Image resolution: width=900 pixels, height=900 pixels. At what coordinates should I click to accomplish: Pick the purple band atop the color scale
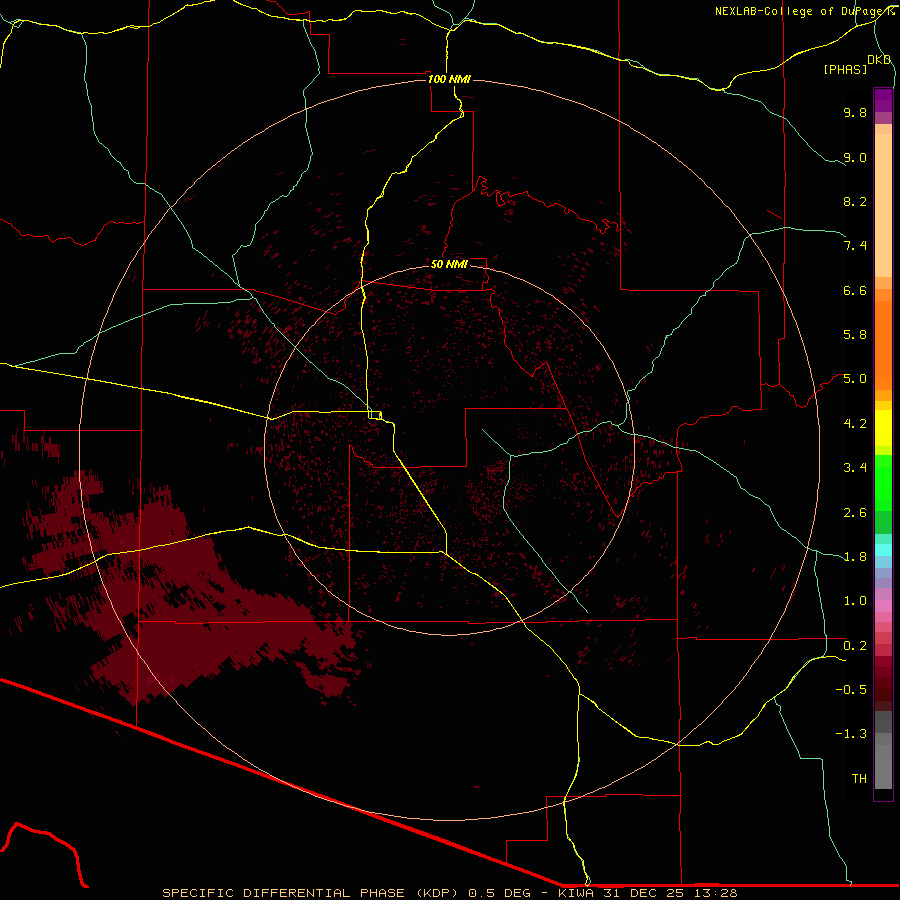pyautogui.click(x=883, y=100)
